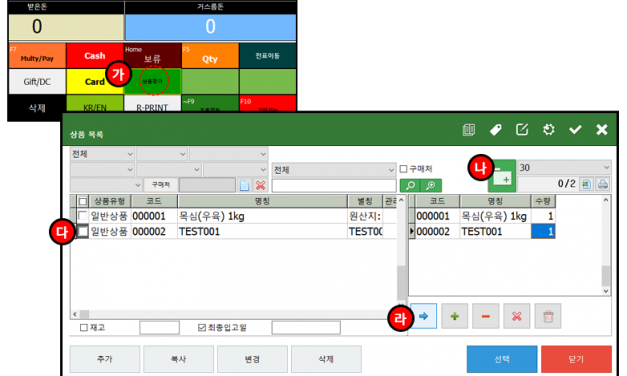Click the 명칭 column header in the product list
Screen dimensions: 627x376
click(x=262, y=201)
